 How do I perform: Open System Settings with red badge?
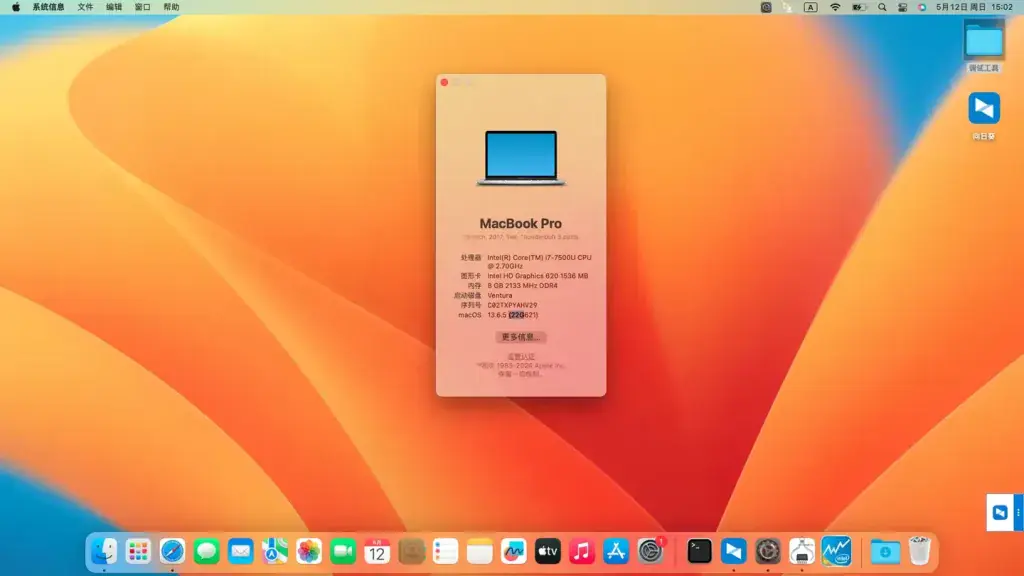[x=650, y=551]
